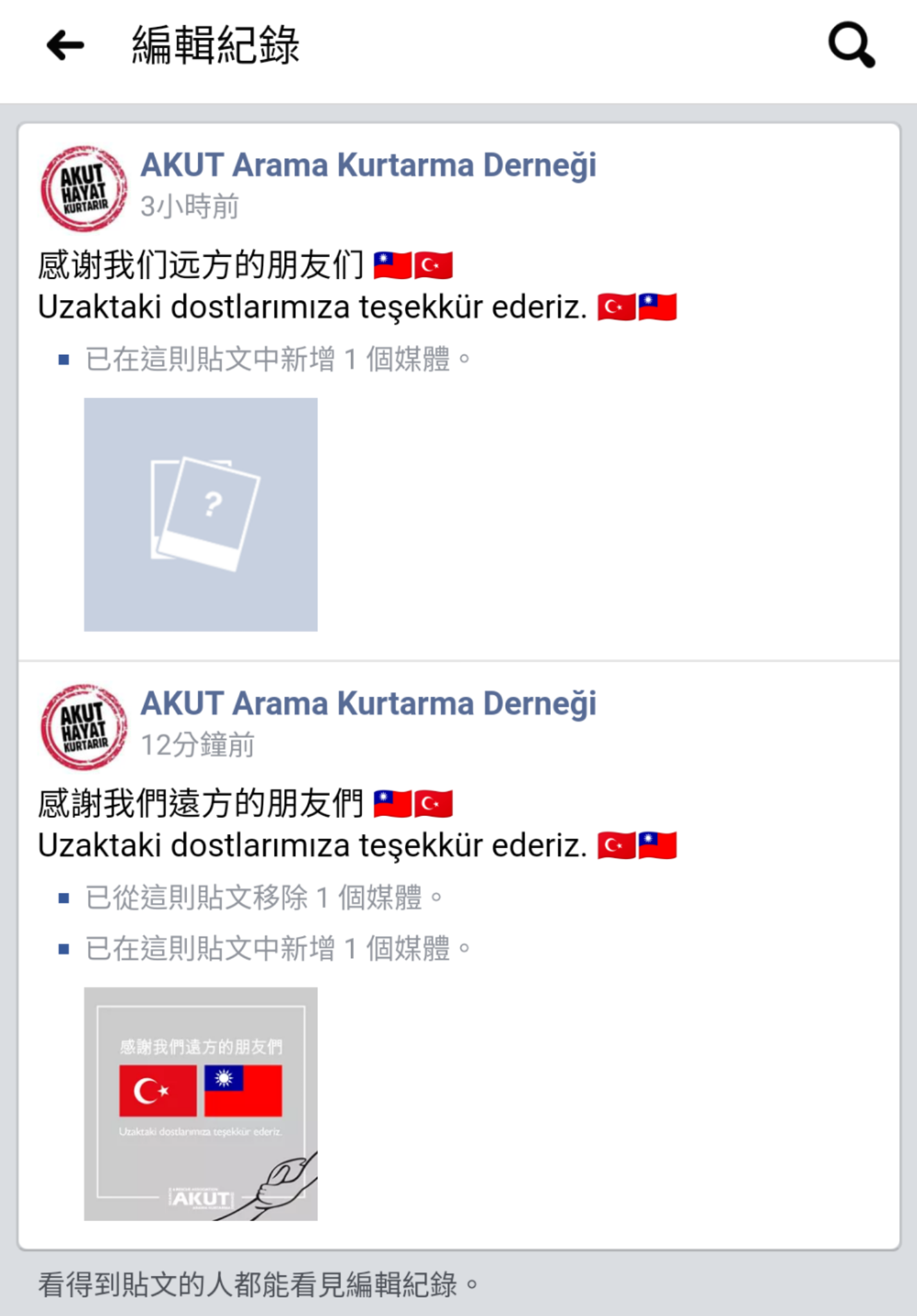Tap footer notice 看得到貼文的人都能看見編輯紀錄
Screen dimensions: 917x1316
258,1285
